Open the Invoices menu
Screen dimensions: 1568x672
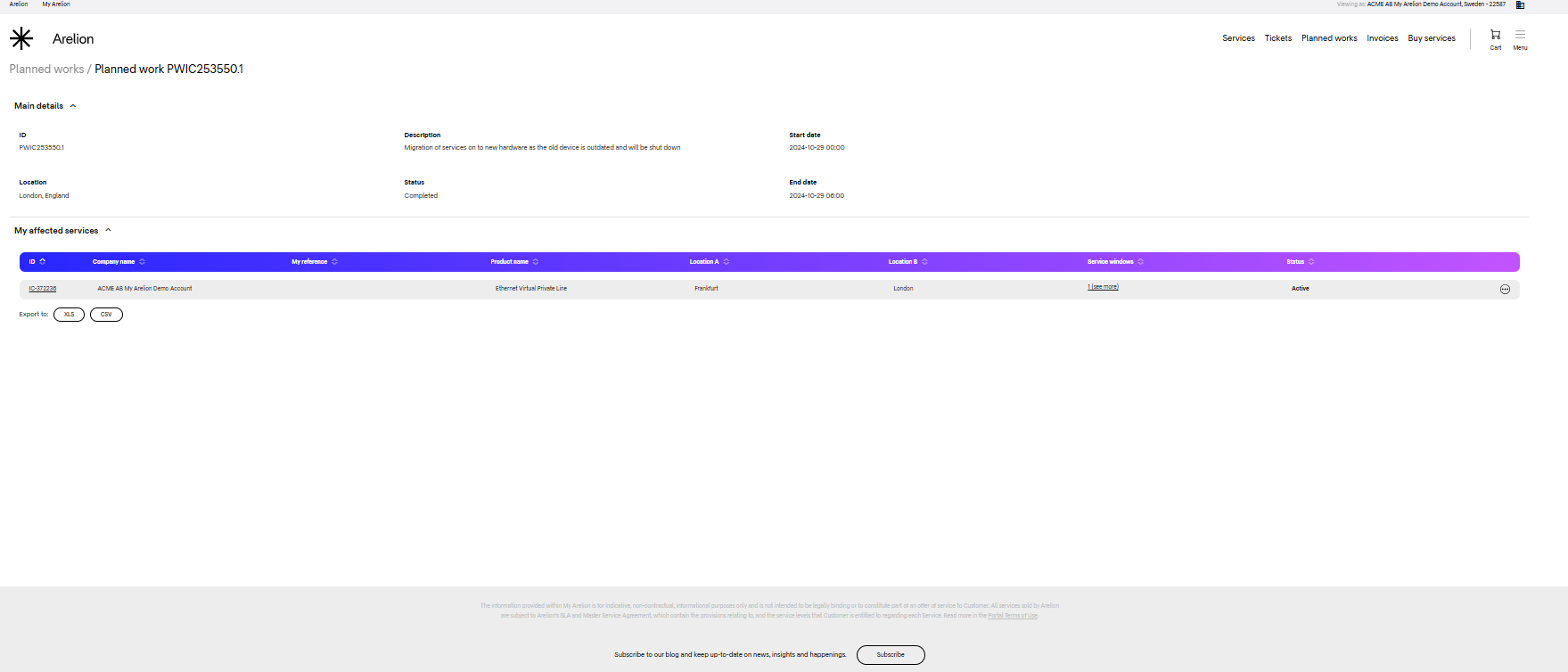click(1383, 38)
